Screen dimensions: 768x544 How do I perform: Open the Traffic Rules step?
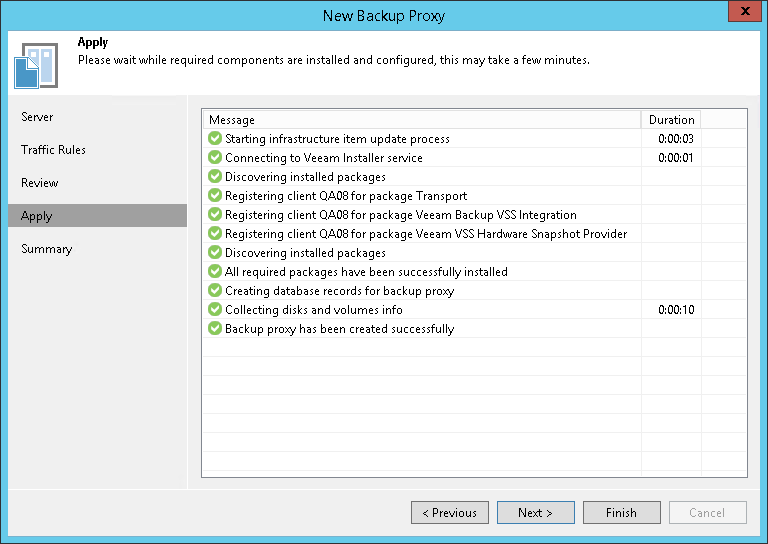point(53,150)
